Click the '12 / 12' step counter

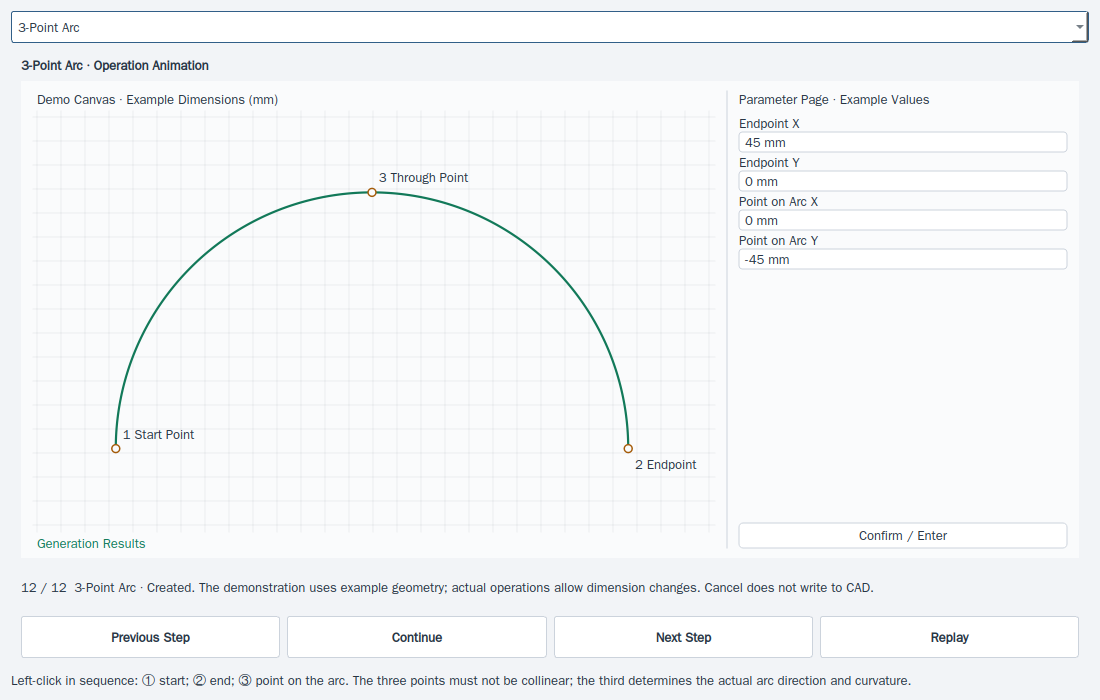pos(43,588)
